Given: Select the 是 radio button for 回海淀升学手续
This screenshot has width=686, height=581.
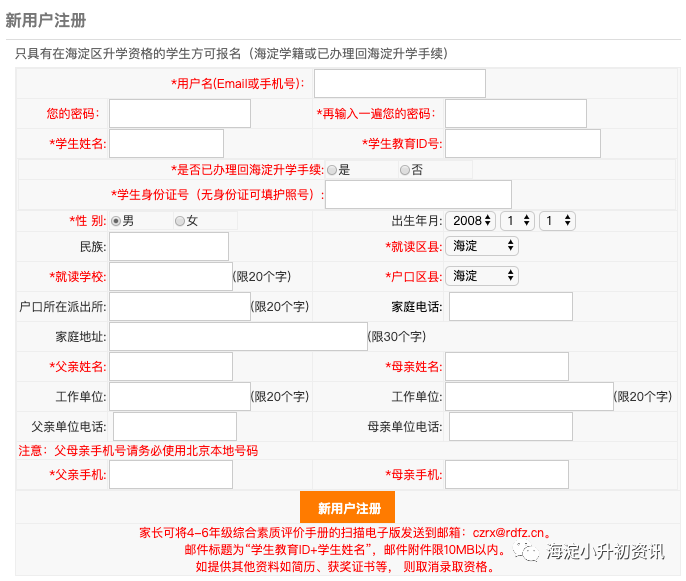Looking at the screenshot, I should pos(332,170).
